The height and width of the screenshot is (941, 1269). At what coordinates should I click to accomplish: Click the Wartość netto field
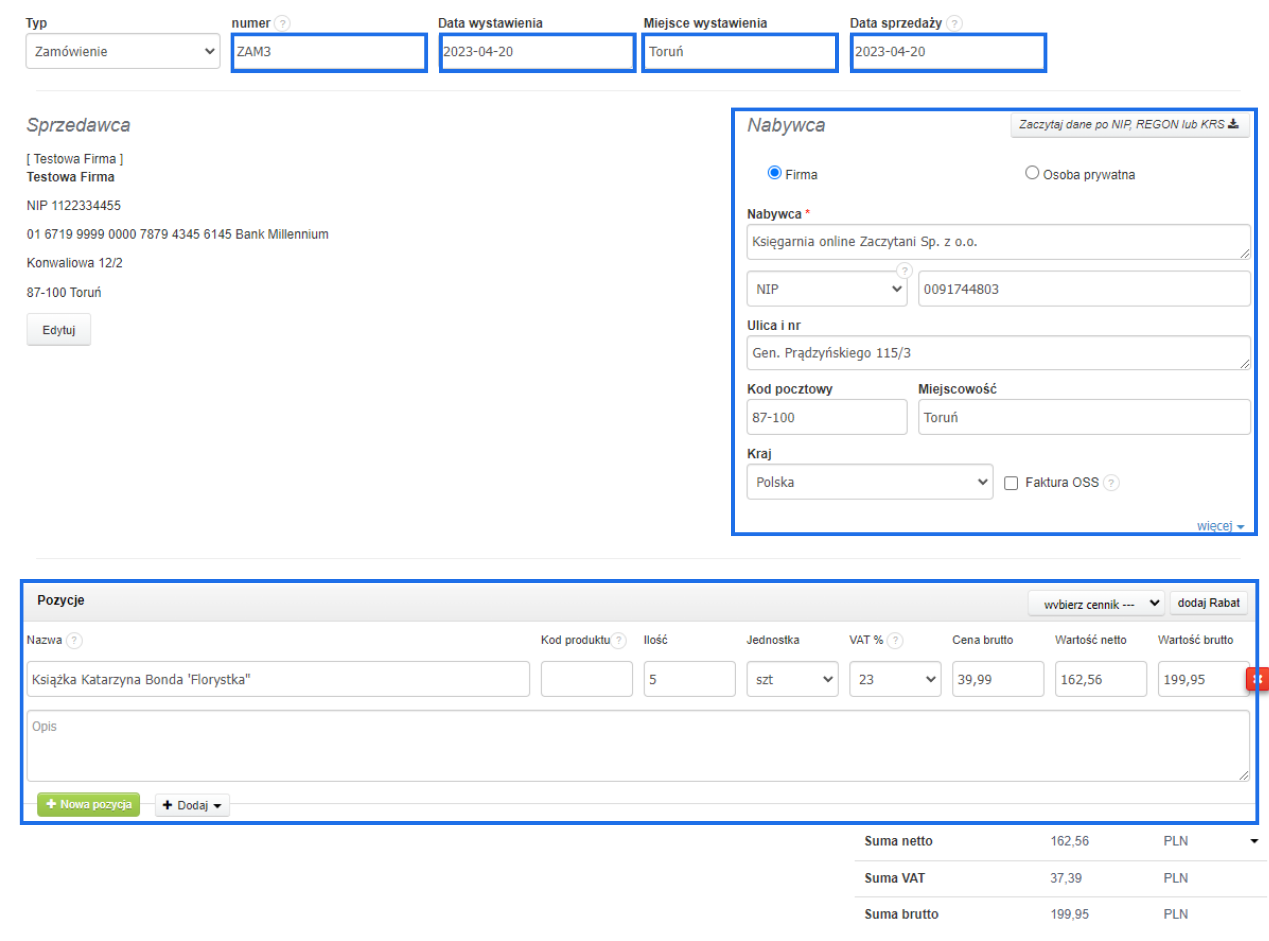(x=1101, y=679)
